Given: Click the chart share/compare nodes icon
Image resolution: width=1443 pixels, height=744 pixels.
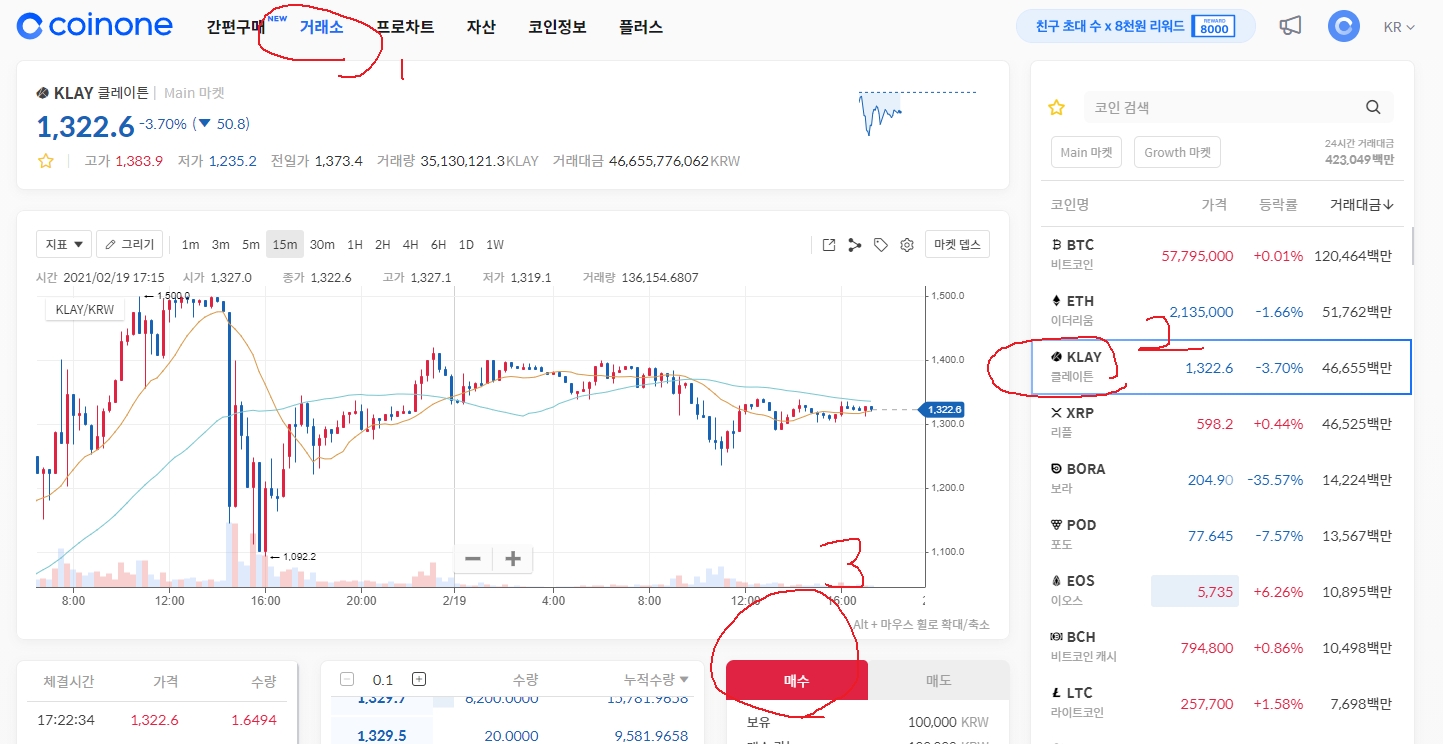Looking at the screenshot, I should click(855, 244).
